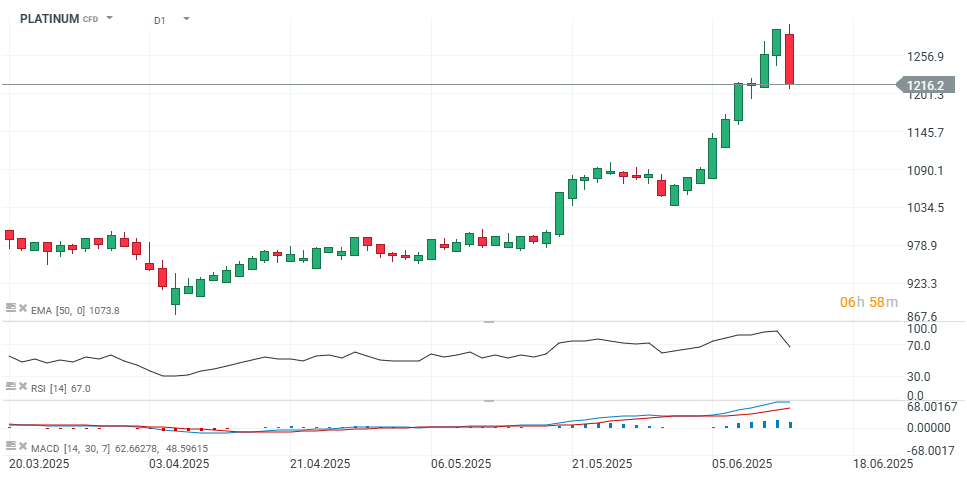
Task: Click the 21.05.2025 date label
Action: [x=605, y=464]
